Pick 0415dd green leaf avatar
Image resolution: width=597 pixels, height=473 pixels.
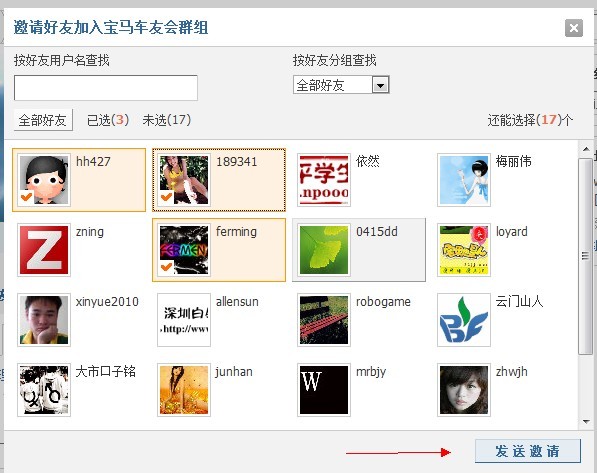(324, 250)
